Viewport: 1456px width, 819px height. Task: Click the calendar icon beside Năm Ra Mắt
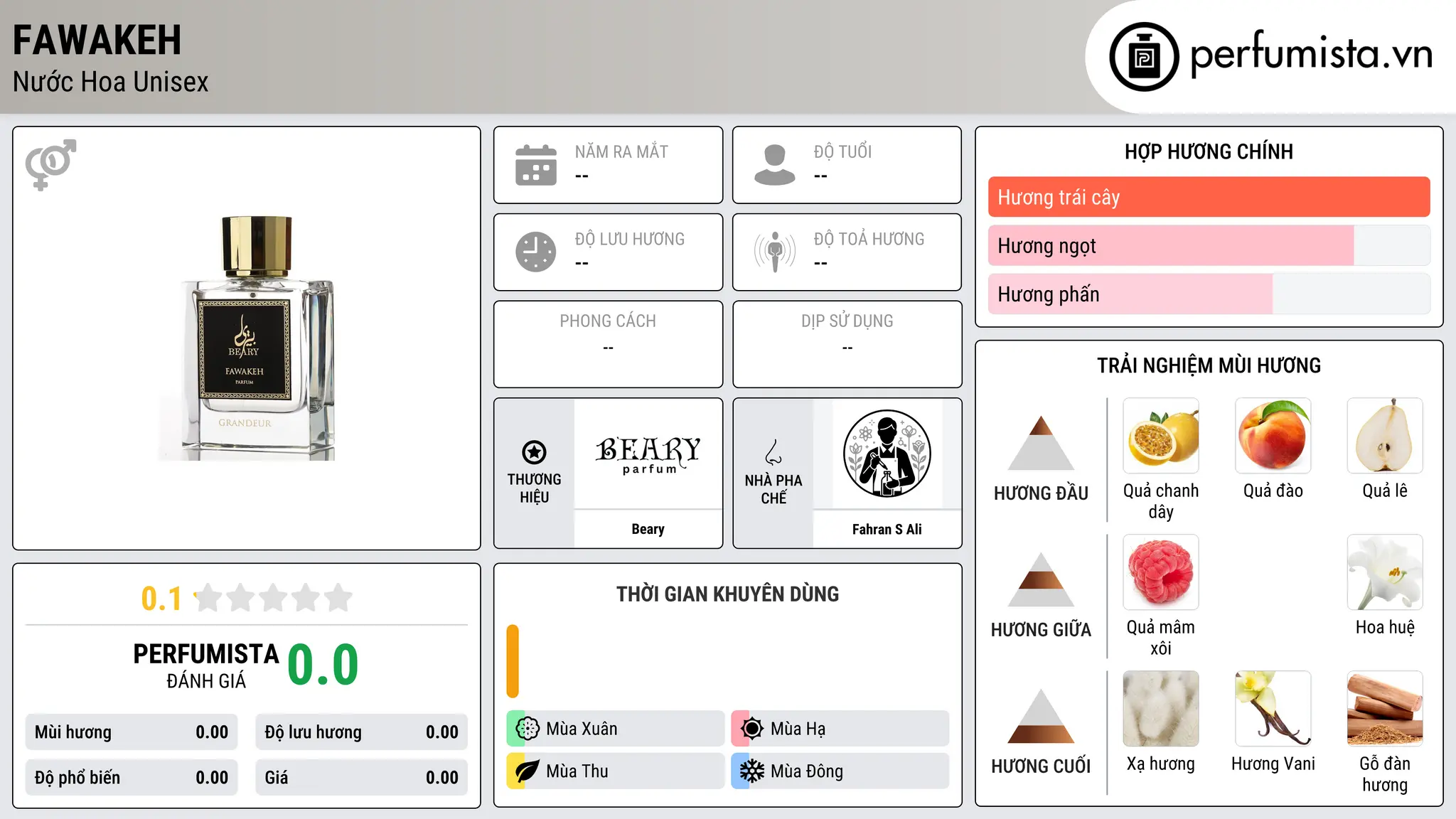click(536, 165)
